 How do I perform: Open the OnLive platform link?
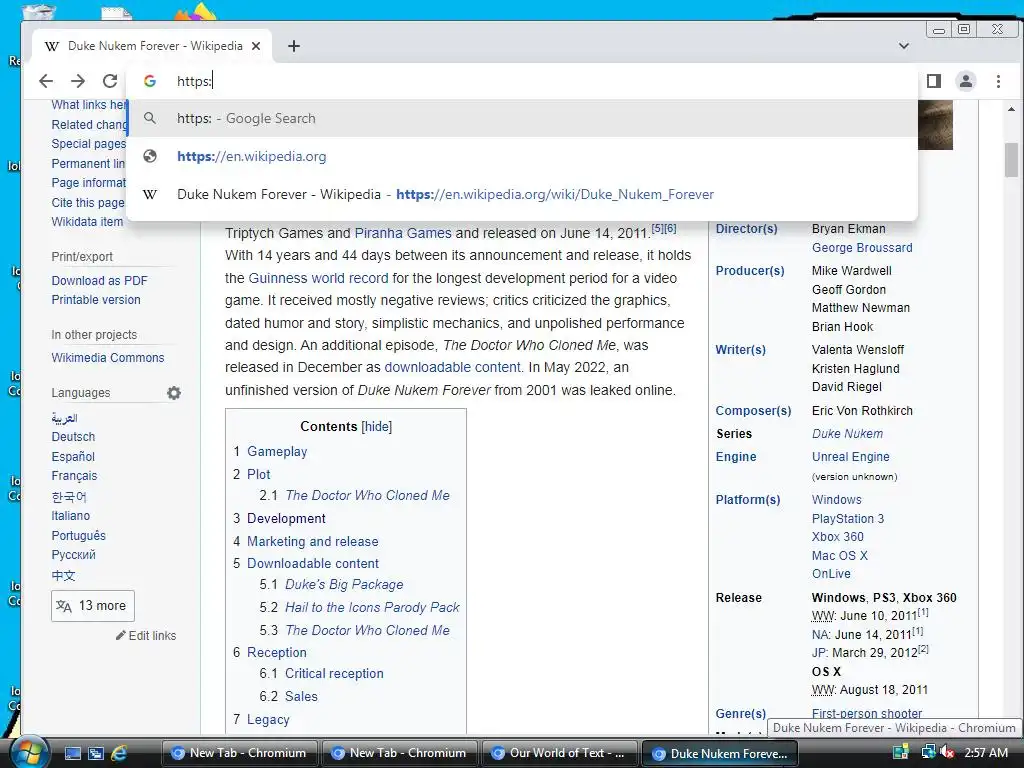click(x=831, y=574)
